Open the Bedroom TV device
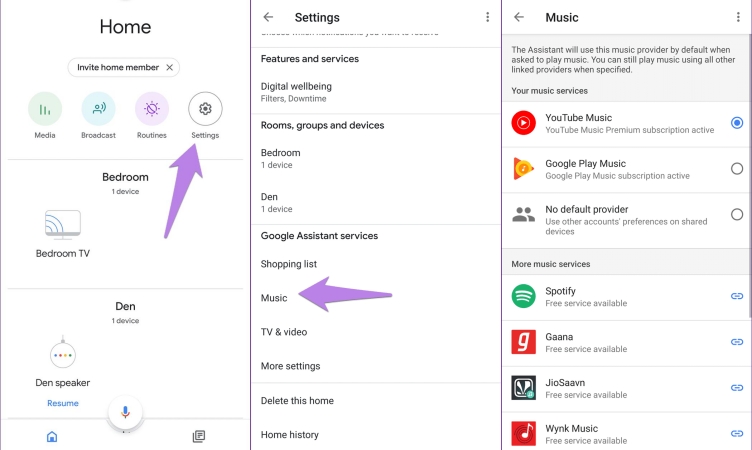Image resolution: width=752 pixels, height=450 pixels. point(63,234)
